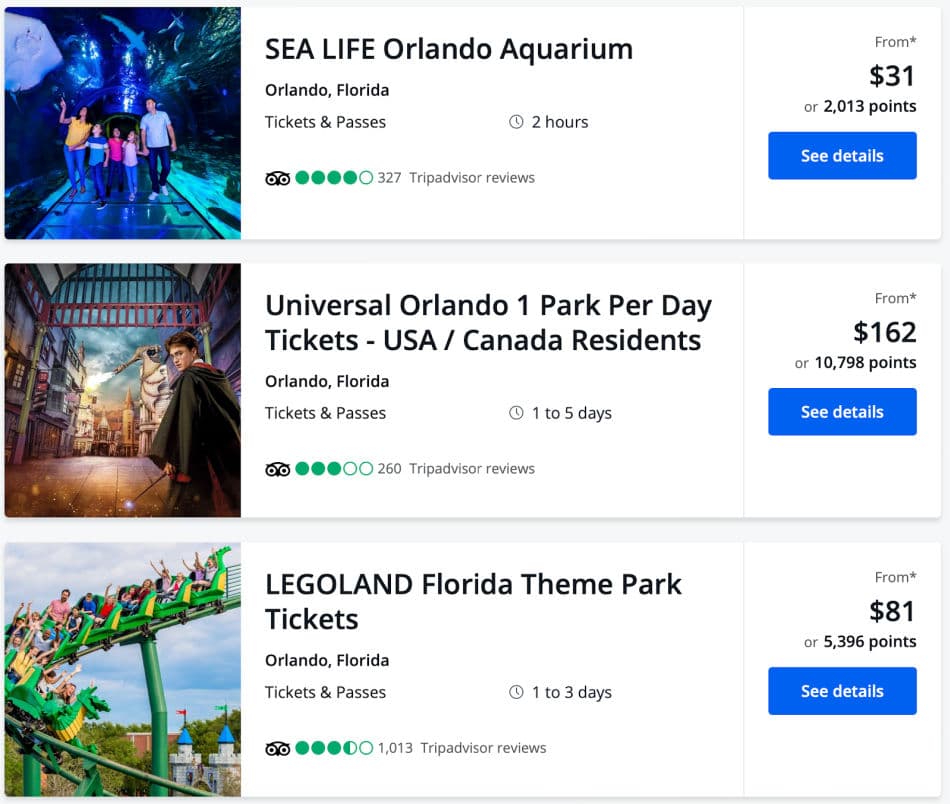The width and height of the screenshot is (950, 804).
Task: Click the clock icon beside 1 to 5 days
Action: [516, 413]
